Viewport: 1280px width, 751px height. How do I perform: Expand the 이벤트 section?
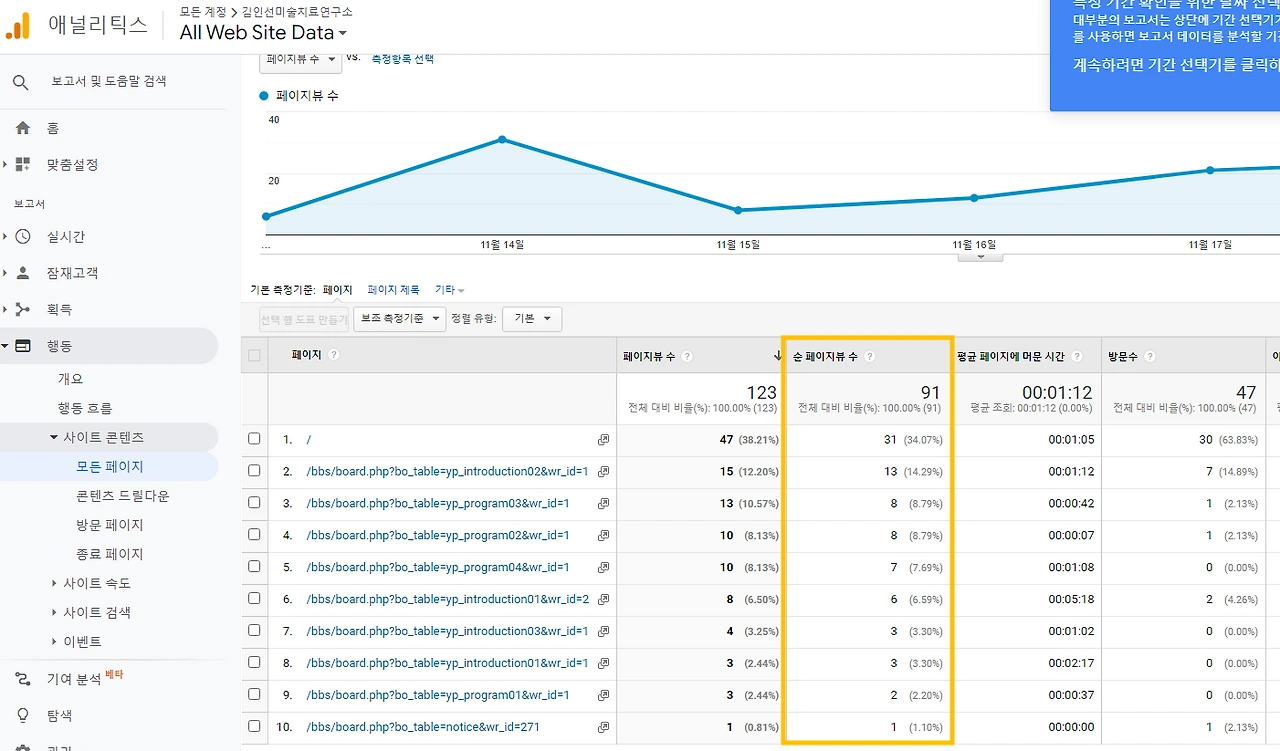click(x=54, y=641)
